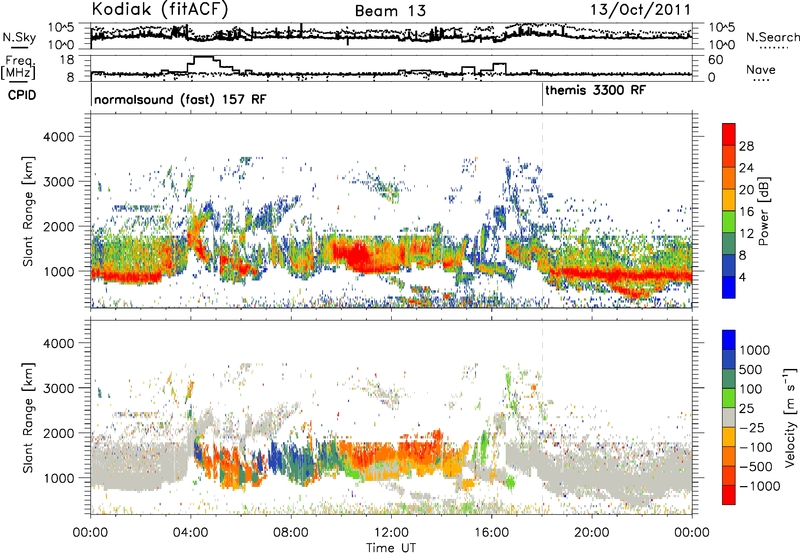The image size is (800, 554).
Task: Click 'Slant Range [km]' label of power panel
Action: [29, 211]
